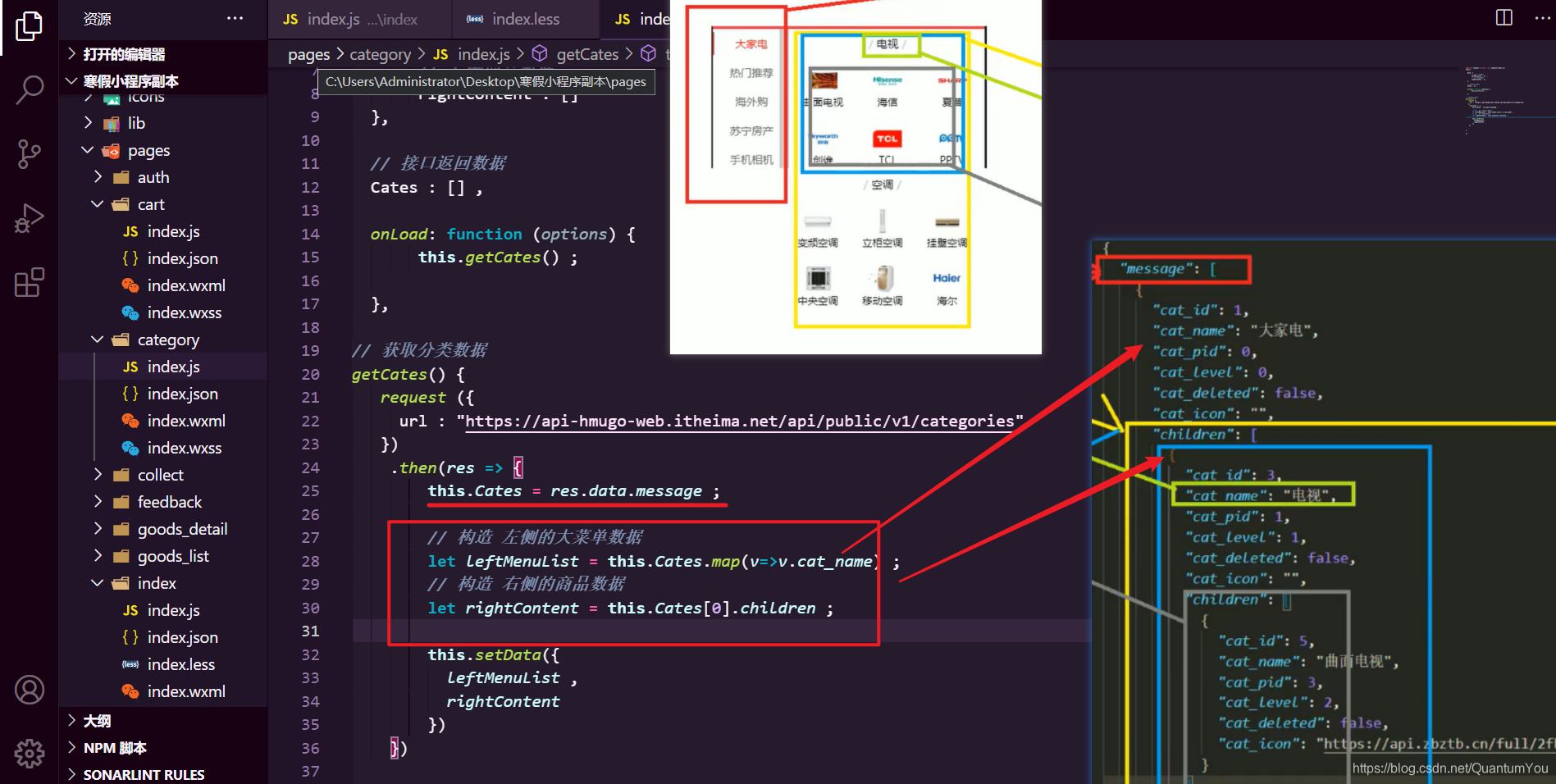Viewport: 1556px width, 784px height.
Task: Open index.json under cart folder
Action: pyautogui.click(x=162, y=258)
